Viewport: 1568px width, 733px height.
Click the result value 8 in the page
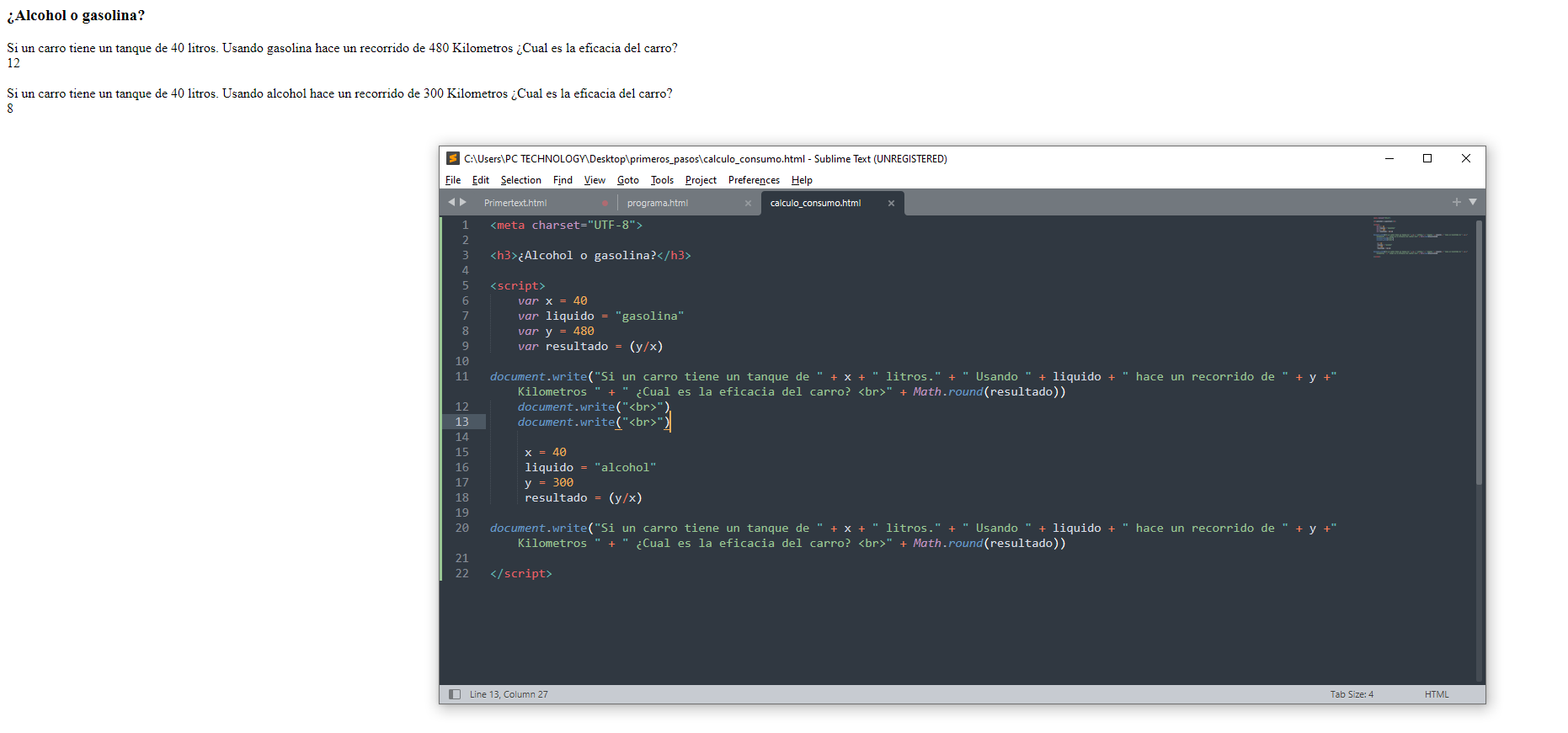coord(10,109)
